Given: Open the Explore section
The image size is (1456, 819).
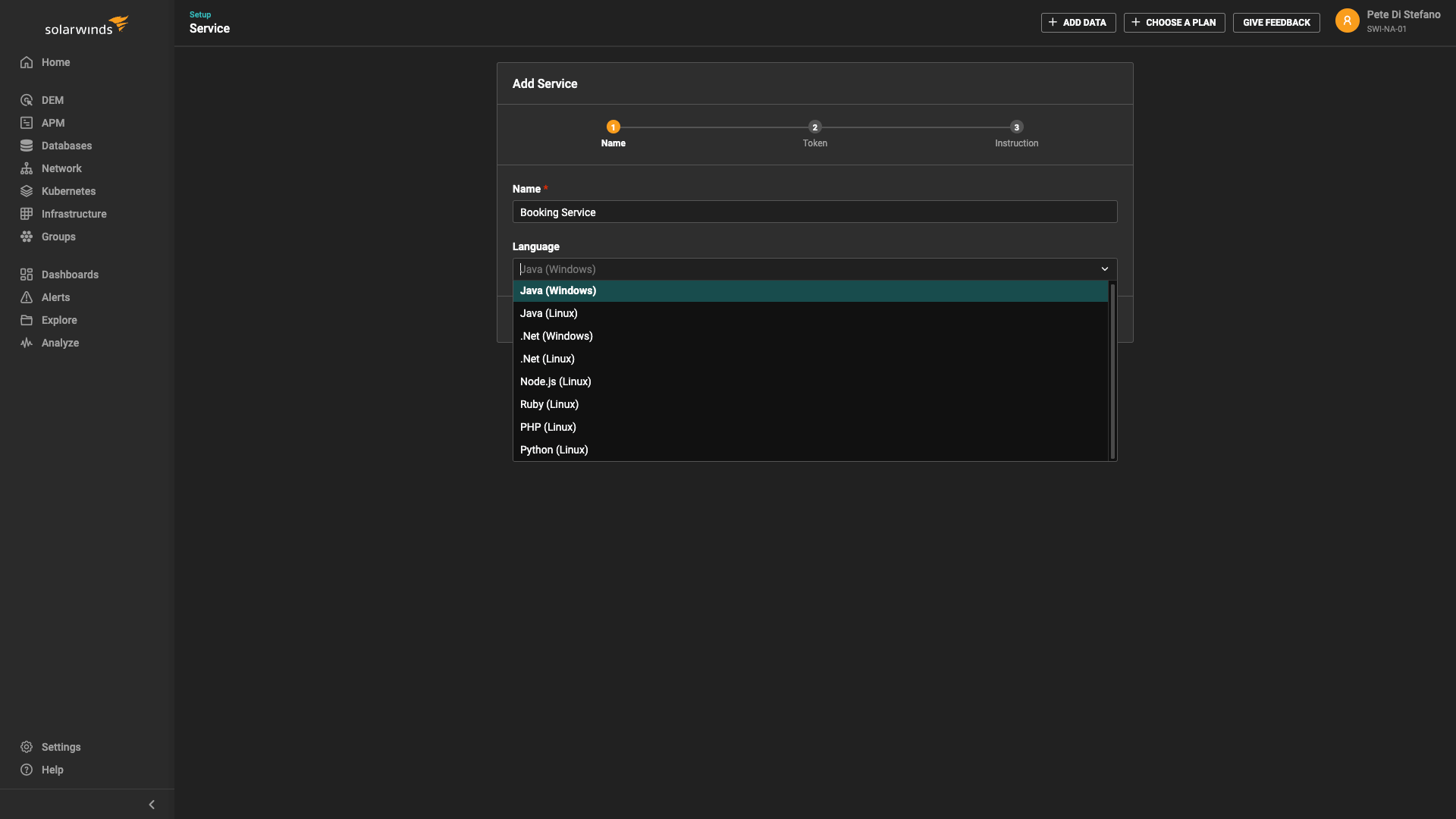Looking at the screenshot, I should [x=27, y=320].
